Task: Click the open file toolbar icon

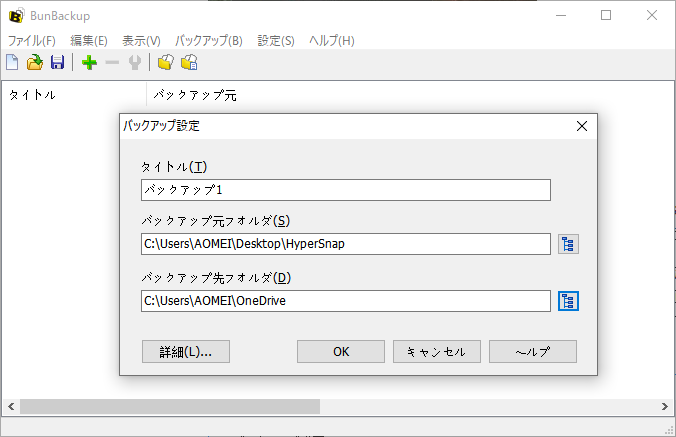Action: tap(35, 63)
